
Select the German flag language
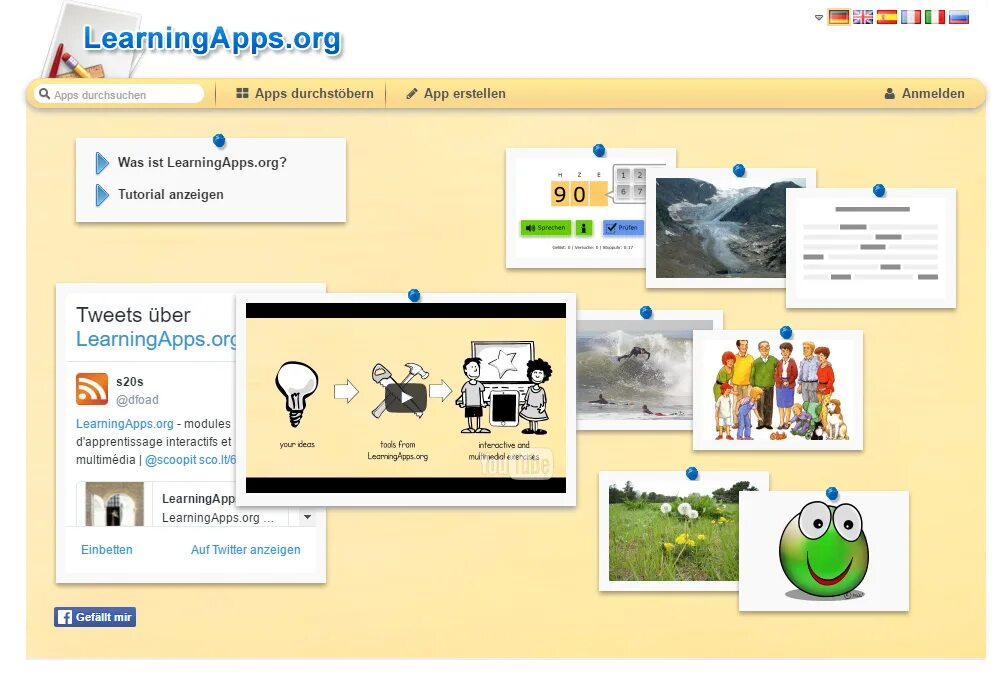pyautogui.click(x=838, y=17)
